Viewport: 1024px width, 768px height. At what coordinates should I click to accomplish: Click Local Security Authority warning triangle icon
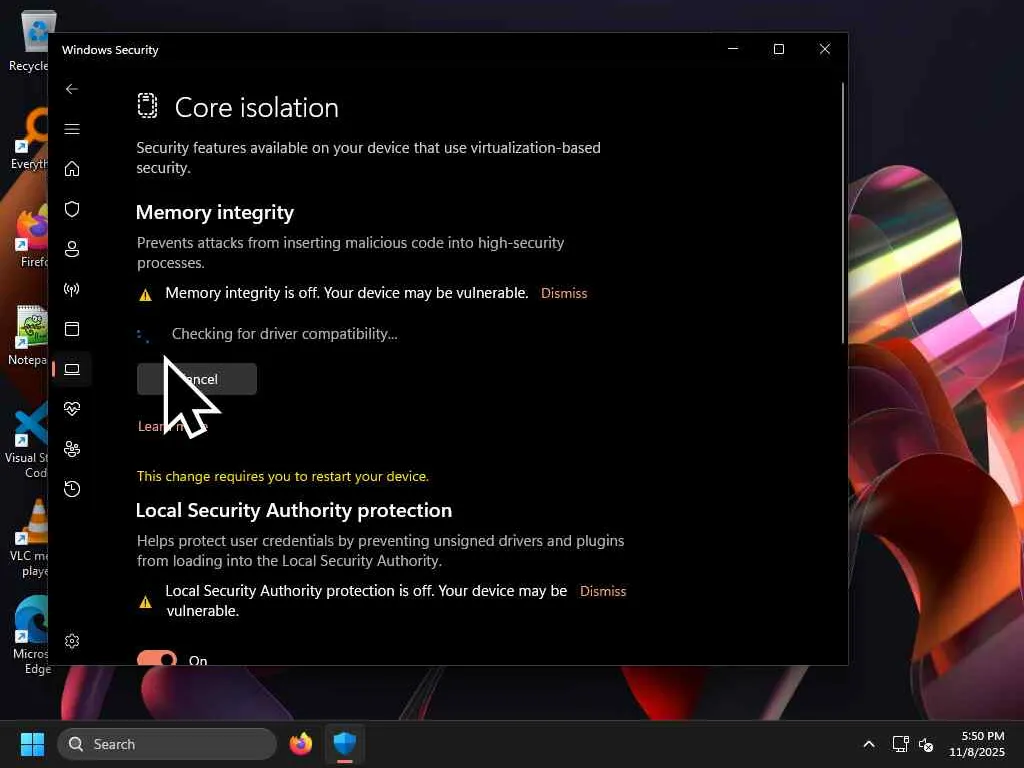pos(146,601)
